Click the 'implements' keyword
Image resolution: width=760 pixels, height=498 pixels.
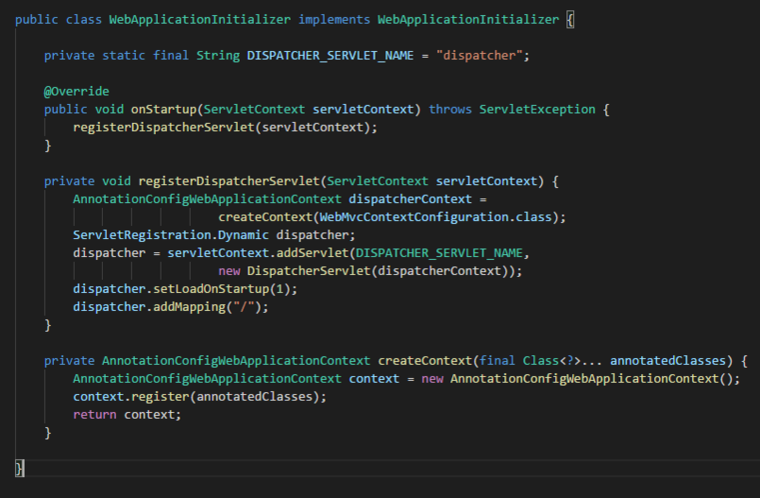coord(334,20)
